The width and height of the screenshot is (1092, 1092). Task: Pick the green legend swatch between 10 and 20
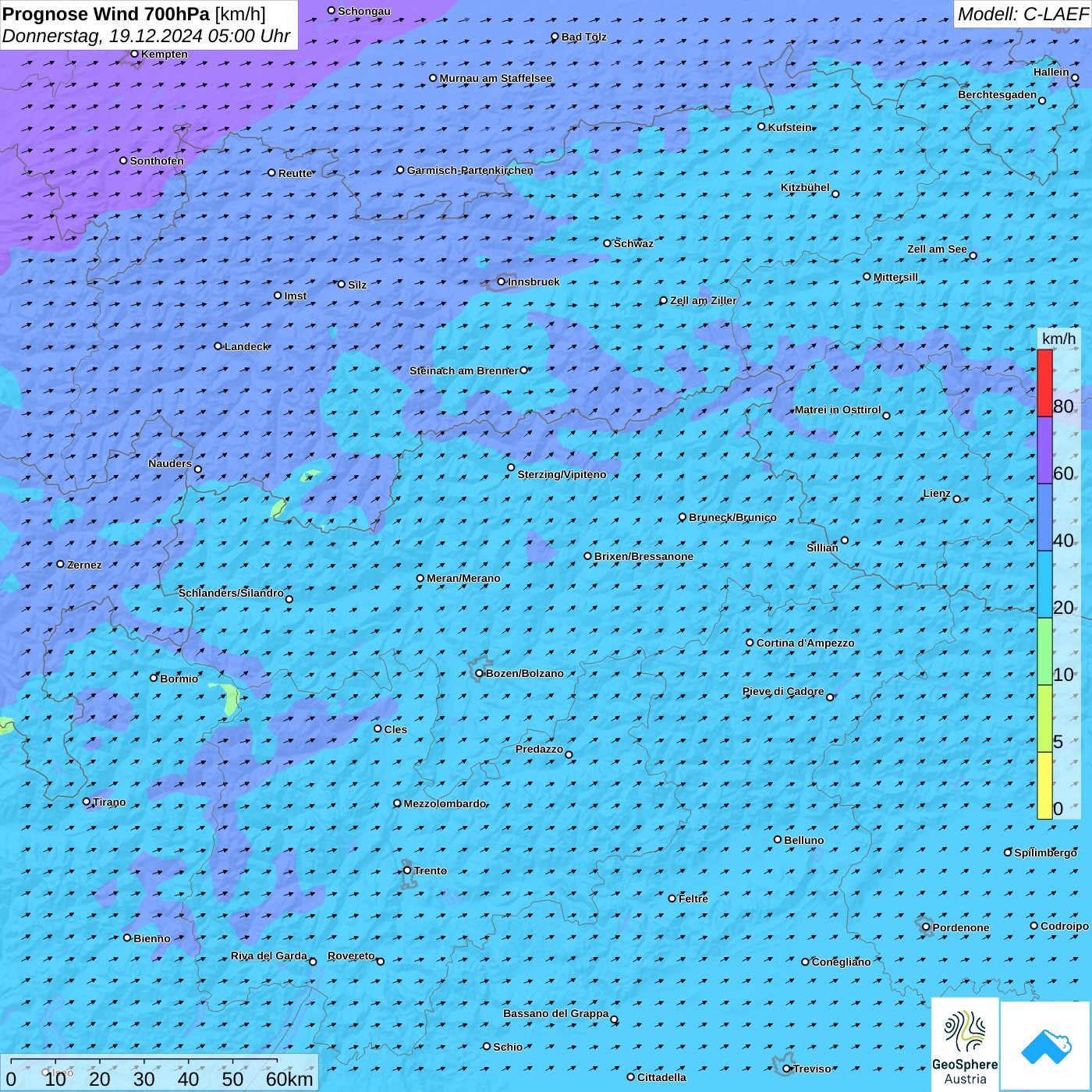click(x=1044, y=651)
